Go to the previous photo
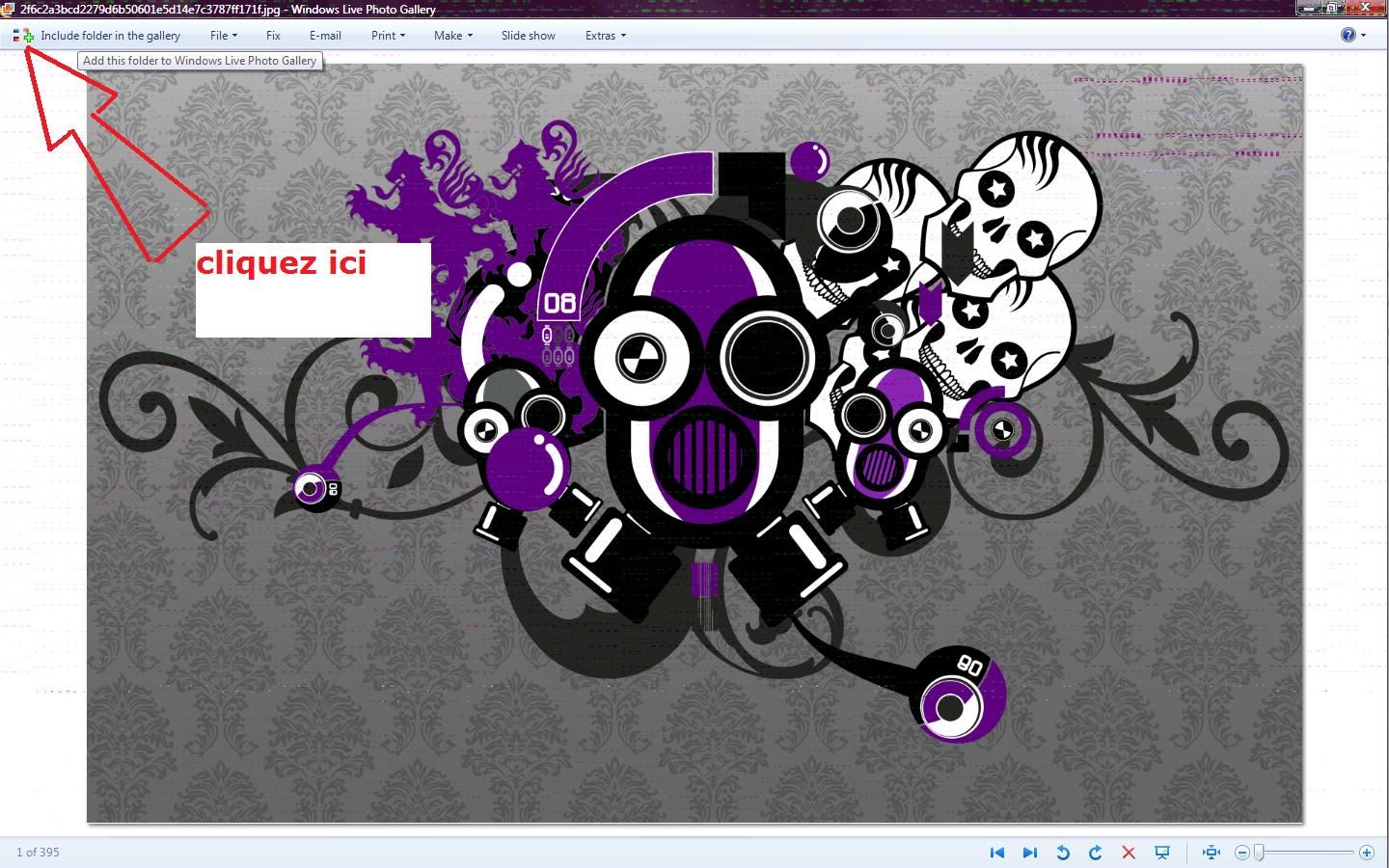The height and width of the screenshot is (868, 1389). [x=997, y=853]
